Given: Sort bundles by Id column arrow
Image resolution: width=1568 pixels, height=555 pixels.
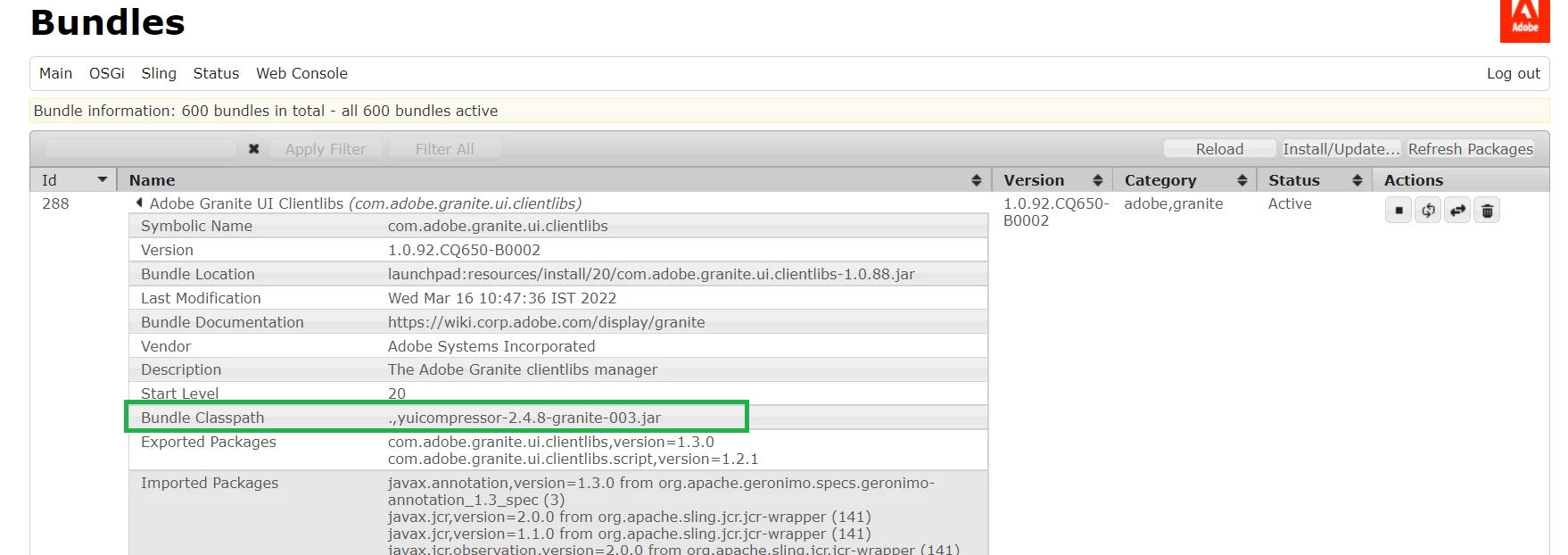Looking at the screenshot, I should click(x=102, y=180).
